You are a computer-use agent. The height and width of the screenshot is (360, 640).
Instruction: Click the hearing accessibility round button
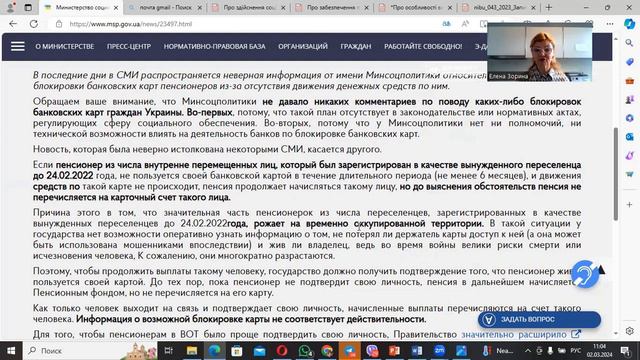coord(585,274)
